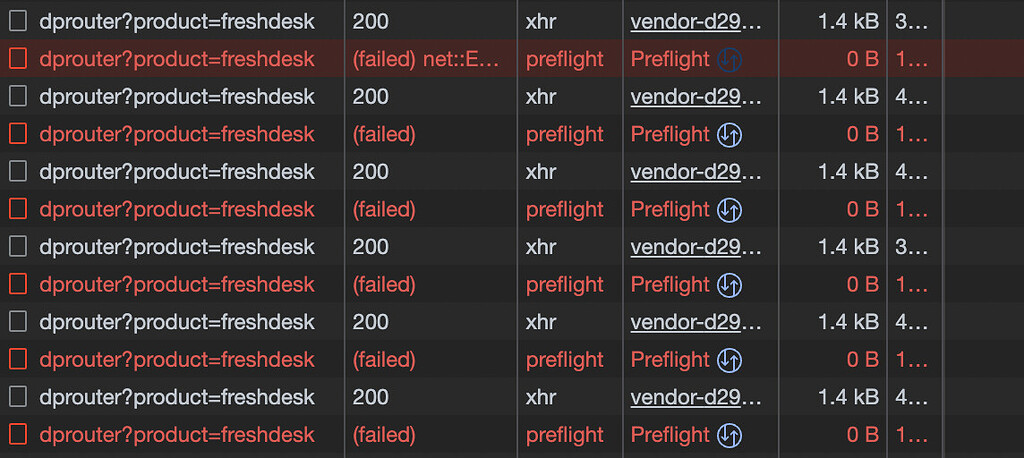The image size is (1024, 458).
Task: Click the gray document icon of the topmost request
Action: point(18,22)
